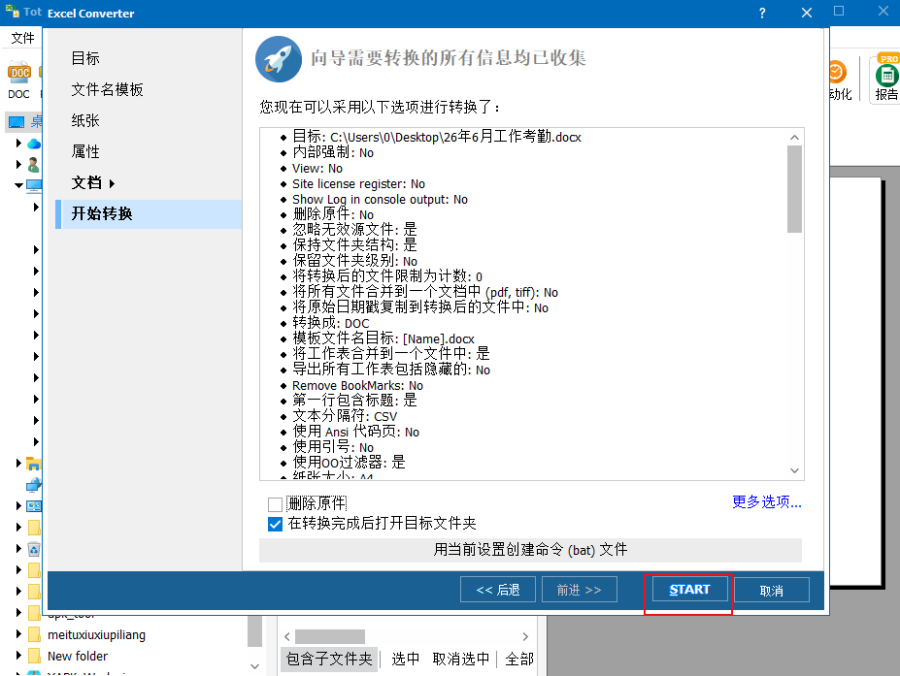Click the 模板文件名目标: [Name].docx line
This screenshot has height=676, width=900.
[383, 339]
